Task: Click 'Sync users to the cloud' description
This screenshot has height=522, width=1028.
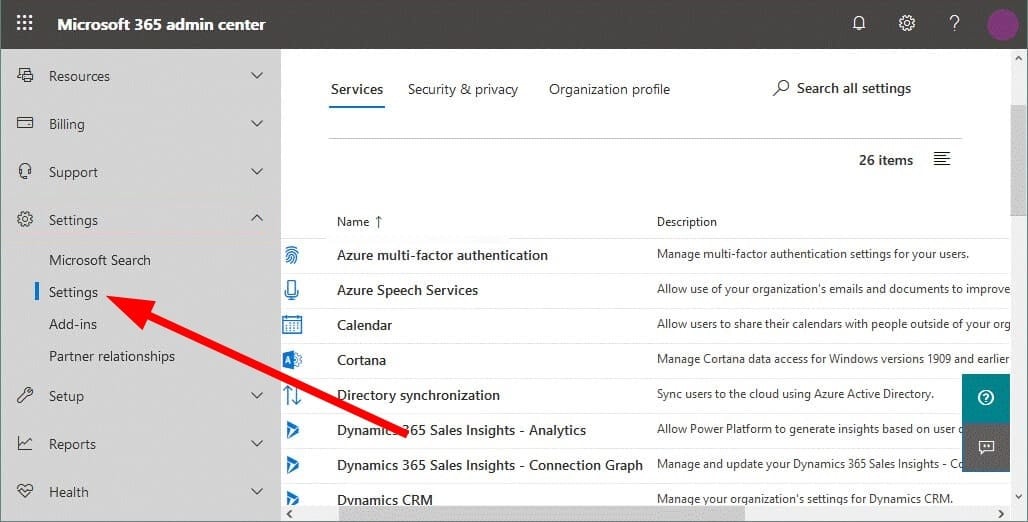Action: coord(795,393)
